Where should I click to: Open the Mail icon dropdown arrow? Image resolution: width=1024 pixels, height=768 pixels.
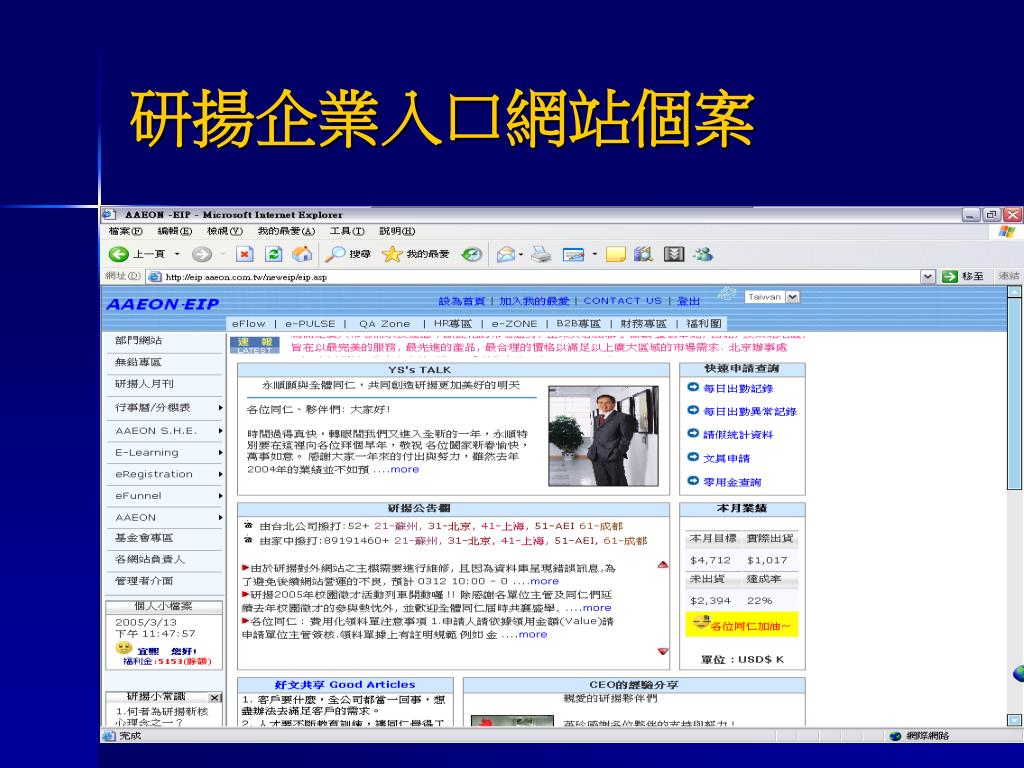(x=521, y=254)
